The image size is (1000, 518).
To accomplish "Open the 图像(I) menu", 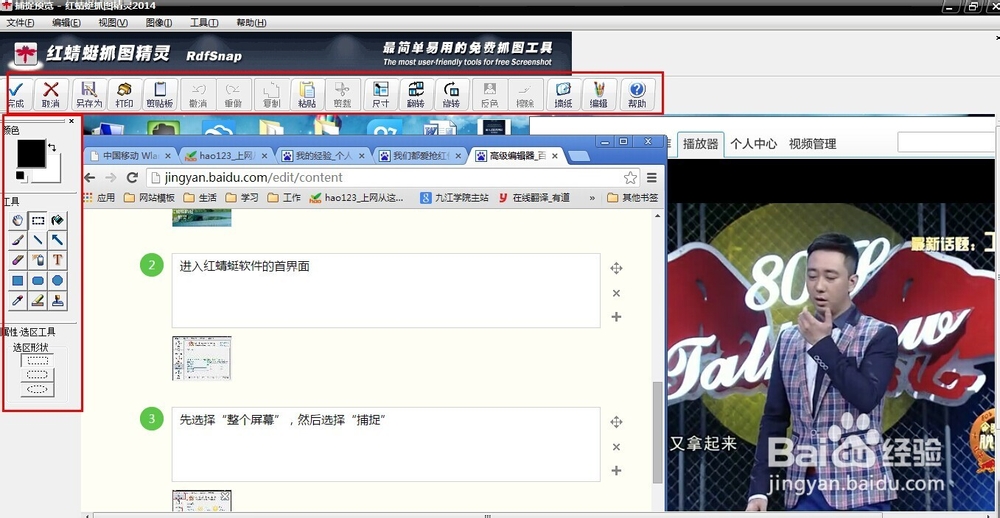I will (159, 23).
